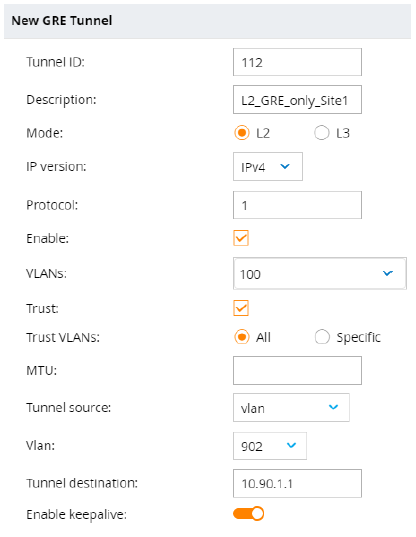Disable the Enable keepalive toggle
Viewport: 416px width, 537px height.
249,514
